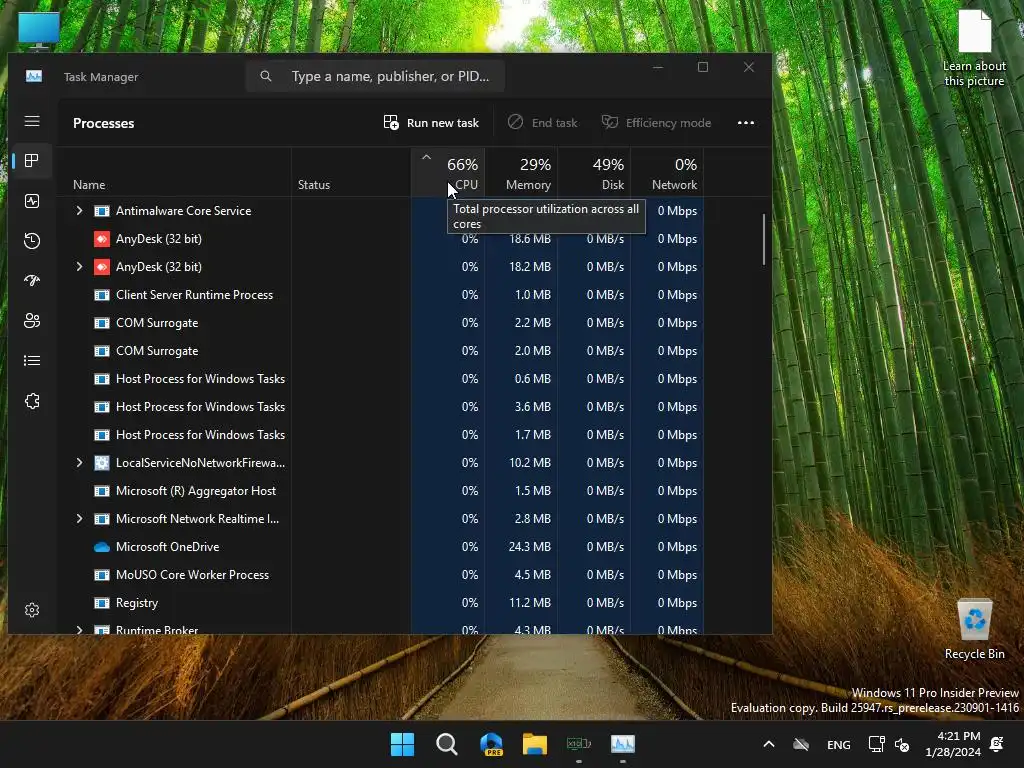Screen dimensions: 1024x768
Task: Click the Microsoft OneDrive cloud icon
Action: 102,547
